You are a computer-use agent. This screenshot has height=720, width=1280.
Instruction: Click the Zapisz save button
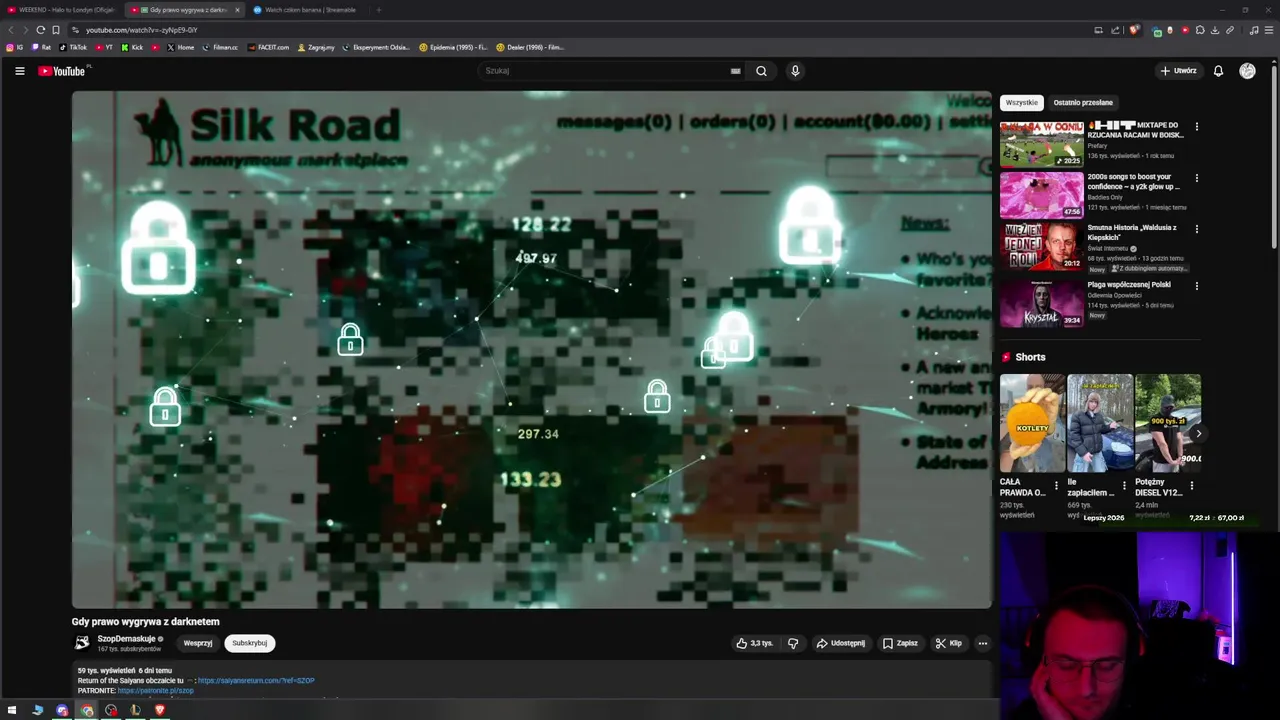click(900, 643)
